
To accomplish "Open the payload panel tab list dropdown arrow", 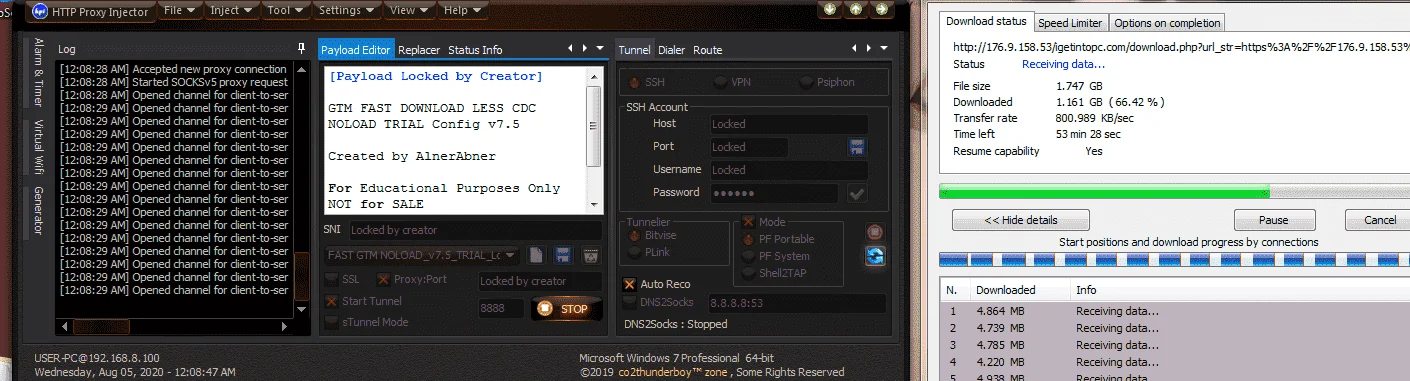I will pos(600,48).
